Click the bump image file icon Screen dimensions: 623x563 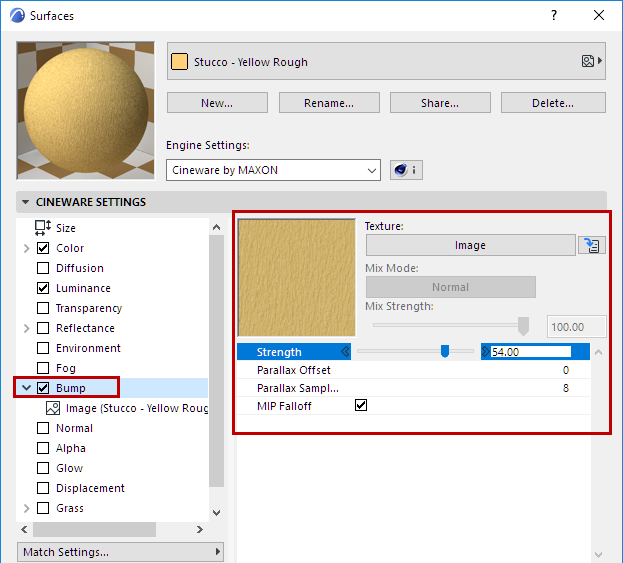pos(53,408)
